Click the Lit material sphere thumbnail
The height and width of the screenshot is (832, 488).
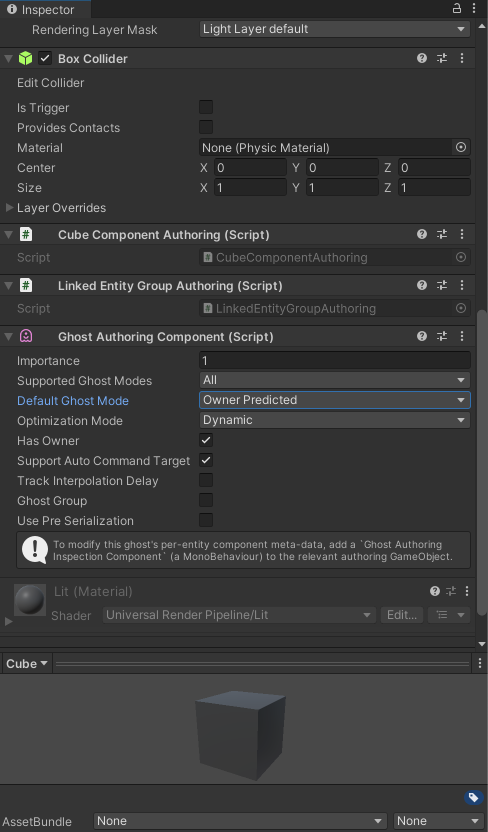click(x=30, y=600)
